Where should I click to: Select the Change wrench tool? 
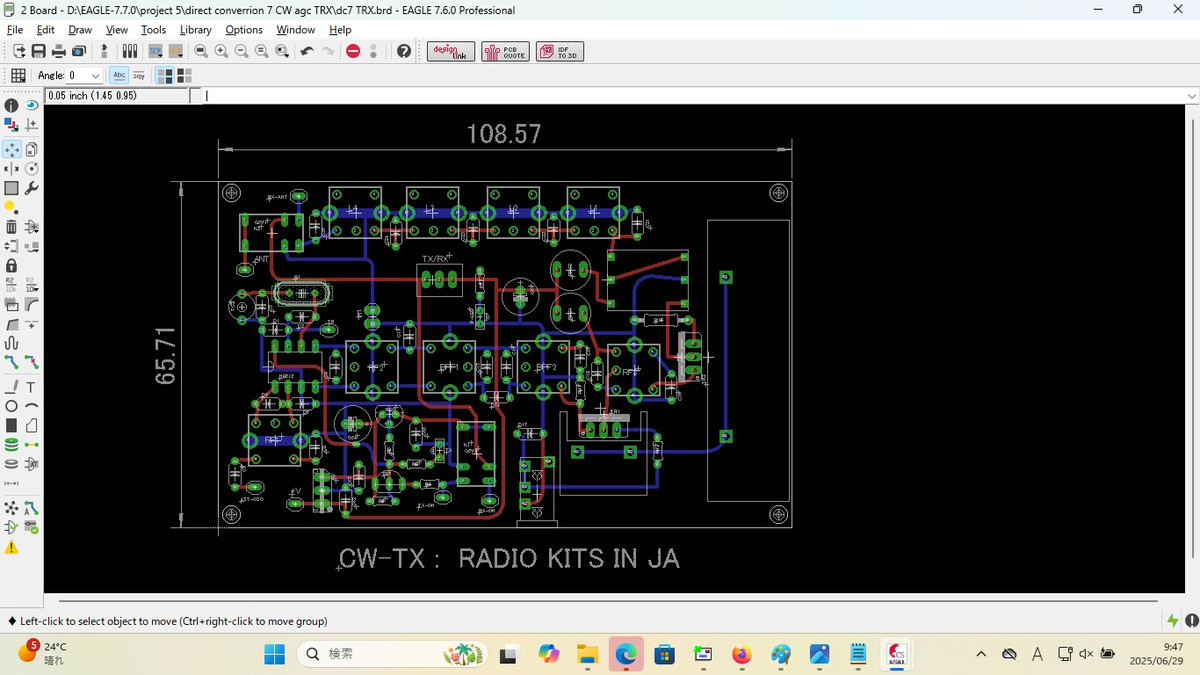pyautogui.click(x=32, y=188)
